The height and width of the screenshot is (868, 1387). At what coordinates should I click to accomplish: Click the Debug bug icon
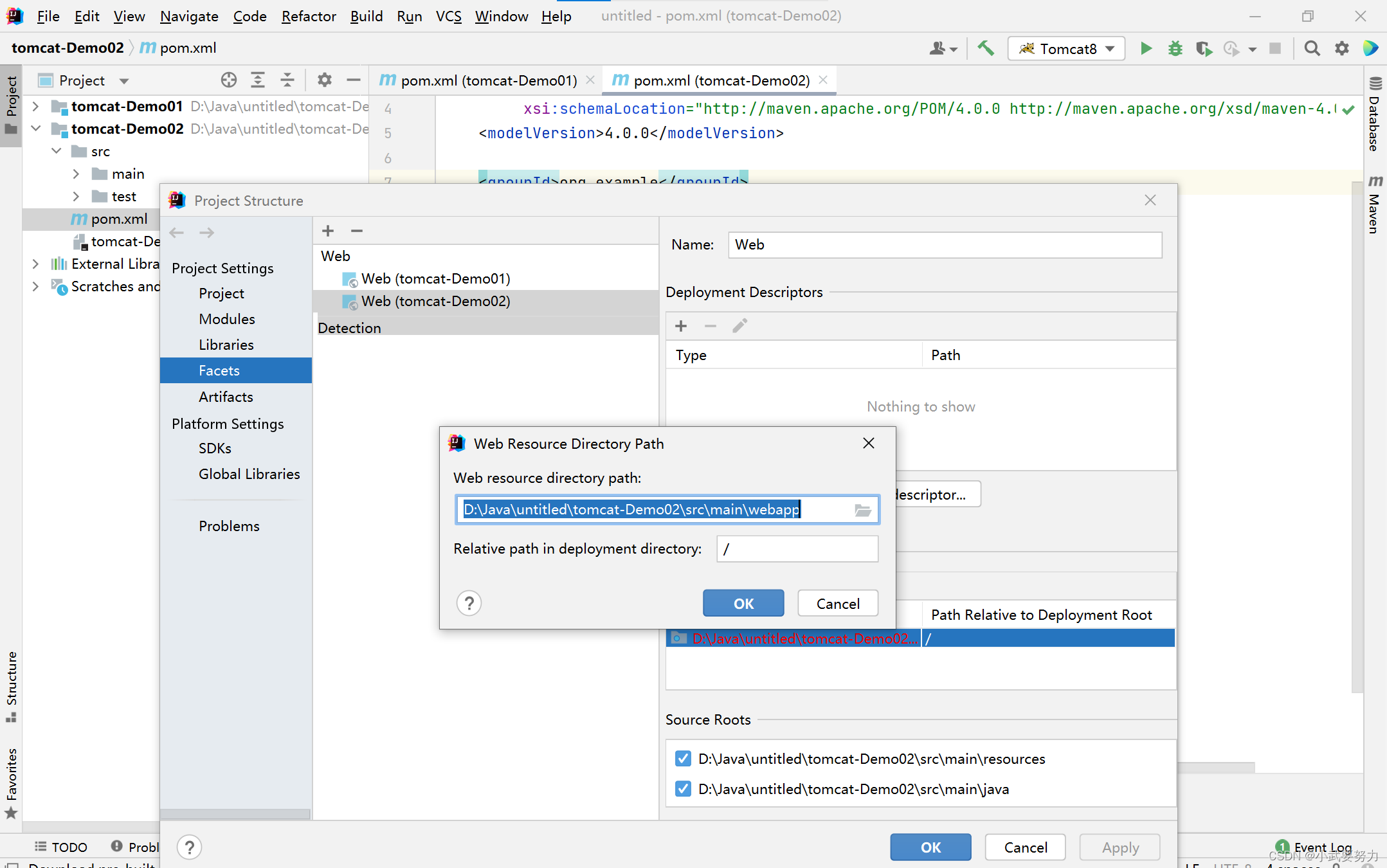[1175, 49]
